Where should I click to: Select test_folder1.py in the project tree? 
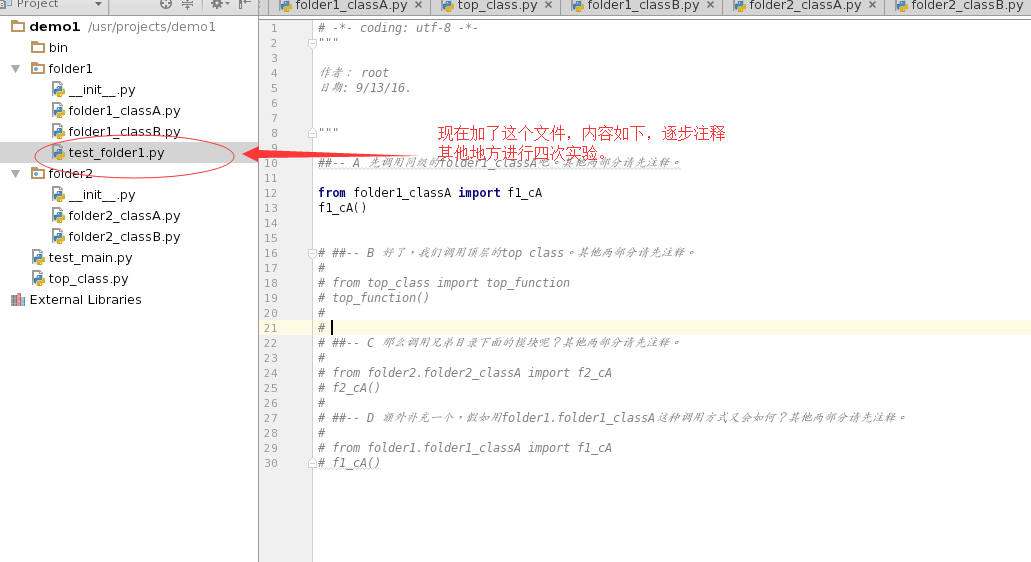pyautogui.click(x=108, y=152)
